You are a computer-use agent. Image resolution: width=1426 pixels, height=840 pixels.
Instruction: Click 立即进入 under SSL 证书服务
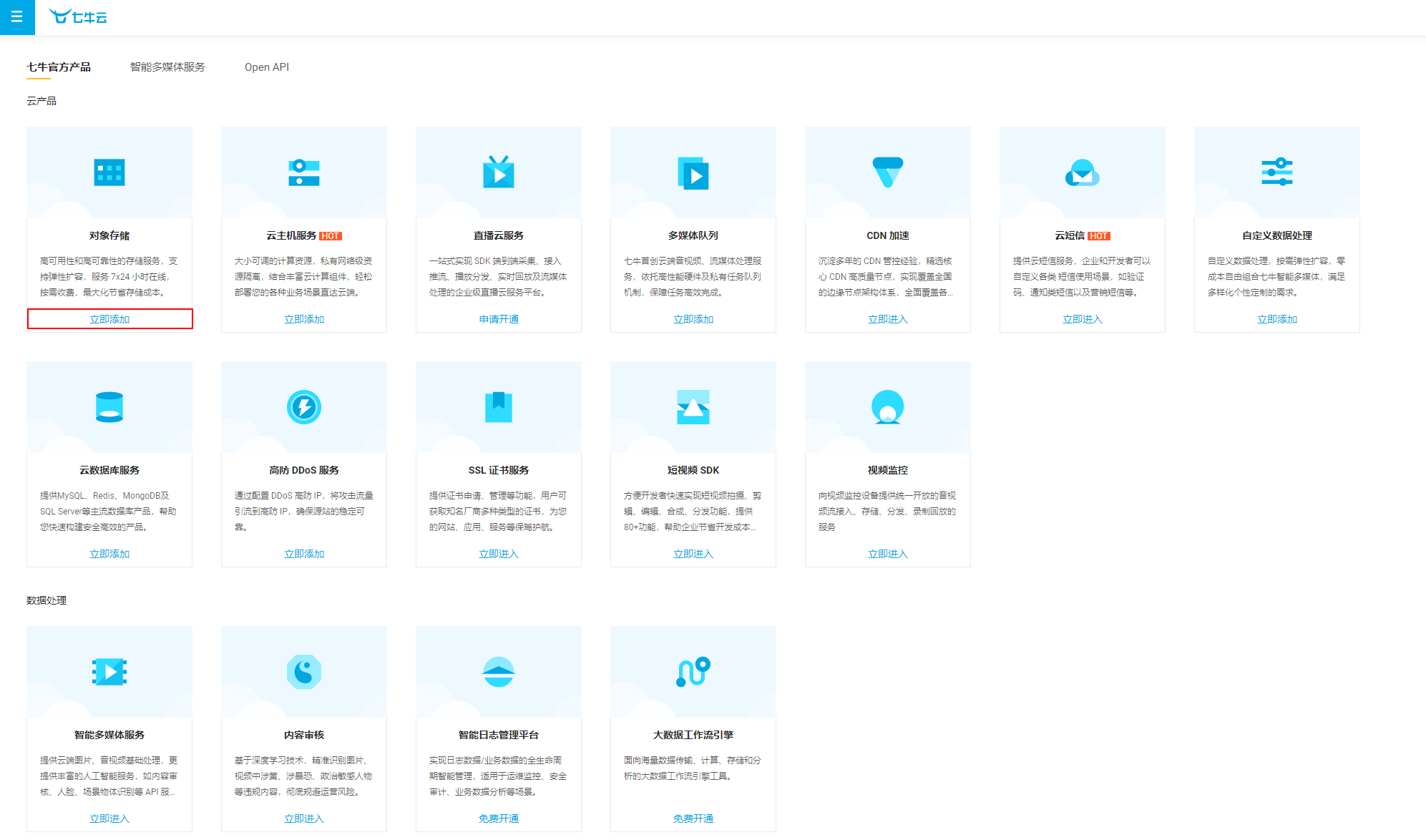[499, 554]
